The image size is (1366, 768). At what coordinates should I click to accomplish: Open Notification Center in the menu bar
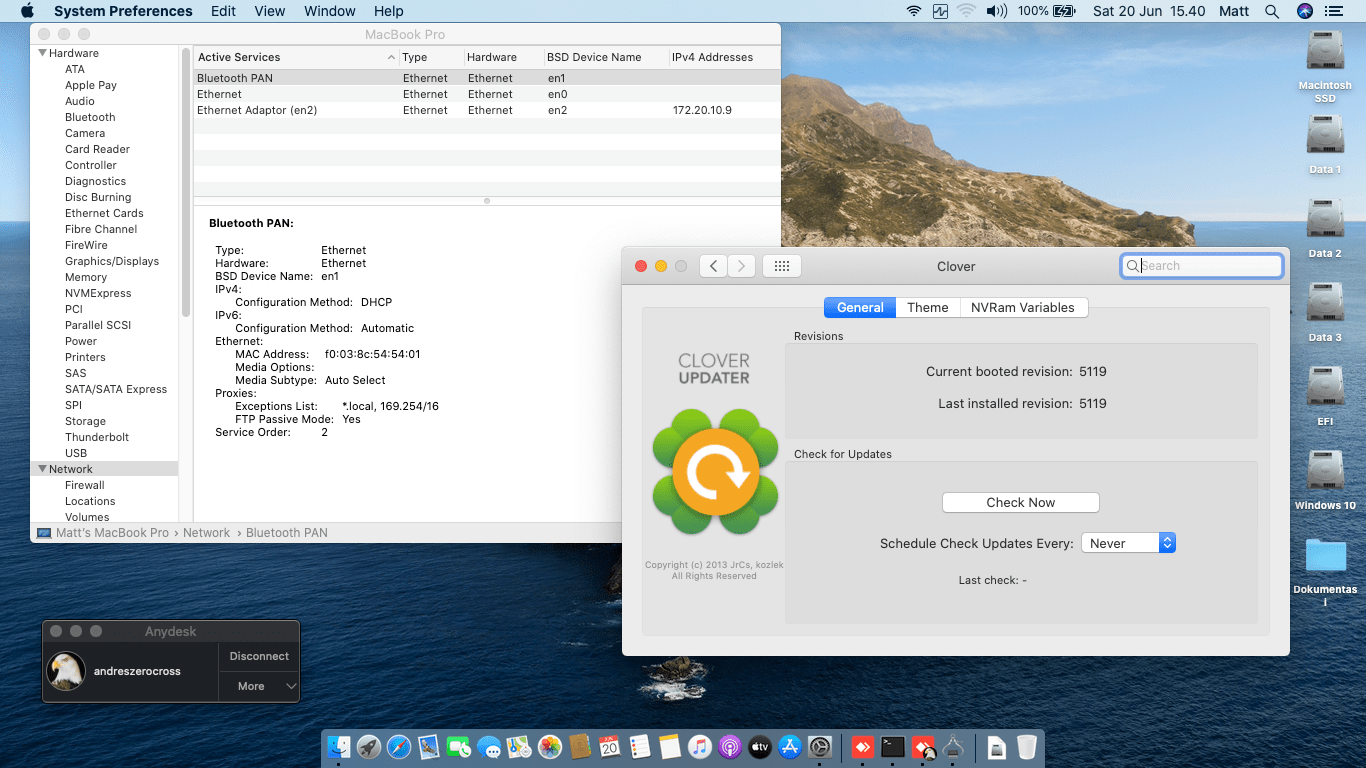[x=1334, y=11]
